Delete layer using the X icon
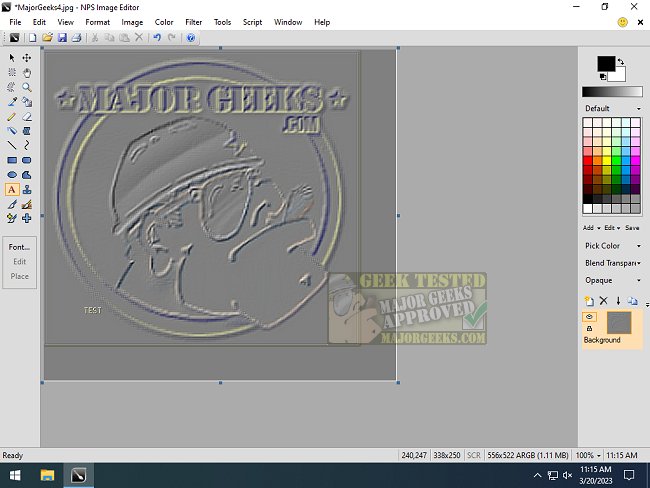 pos(604,301)
